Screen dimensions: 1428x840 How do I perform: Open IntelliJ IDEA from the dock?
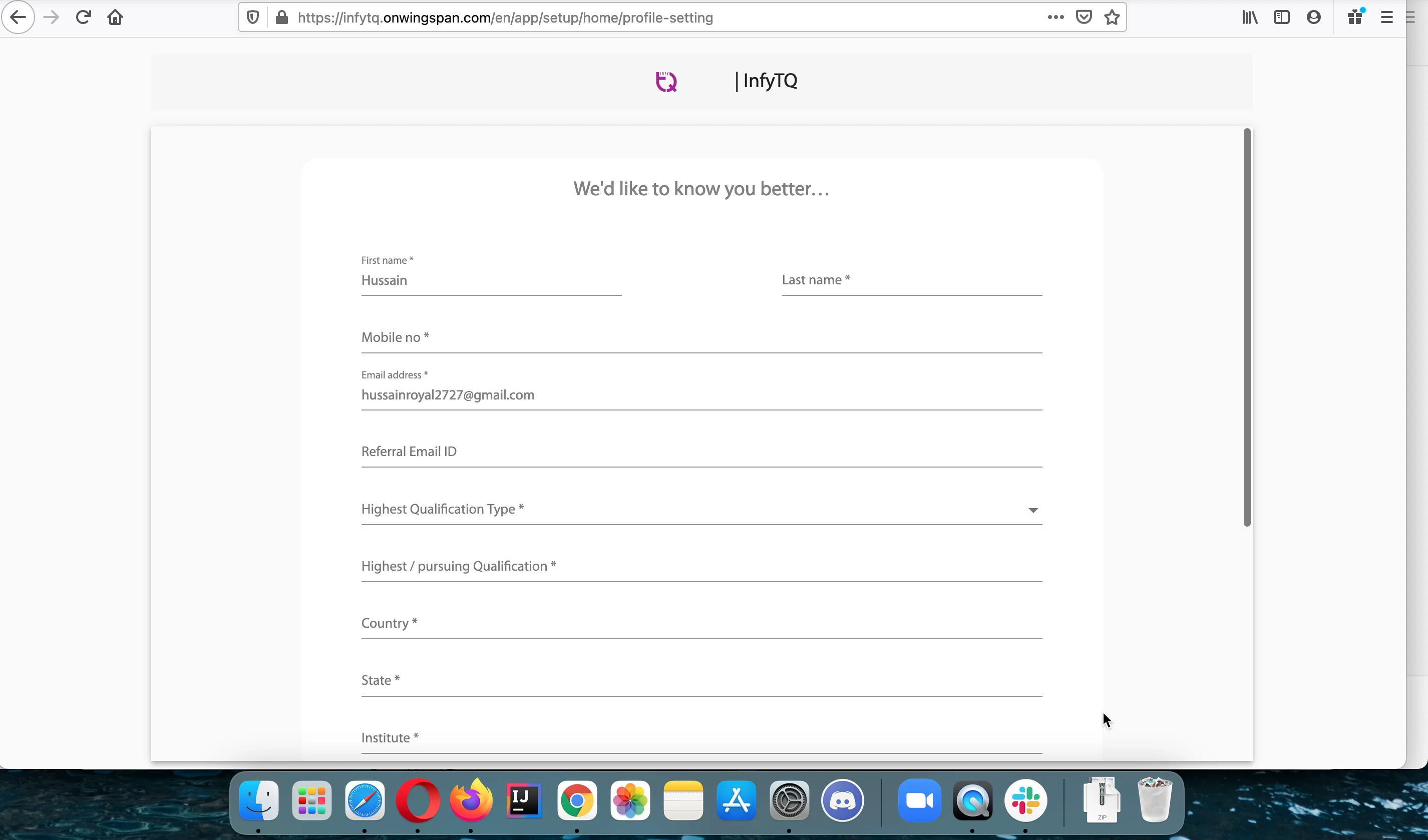[524, 800]
